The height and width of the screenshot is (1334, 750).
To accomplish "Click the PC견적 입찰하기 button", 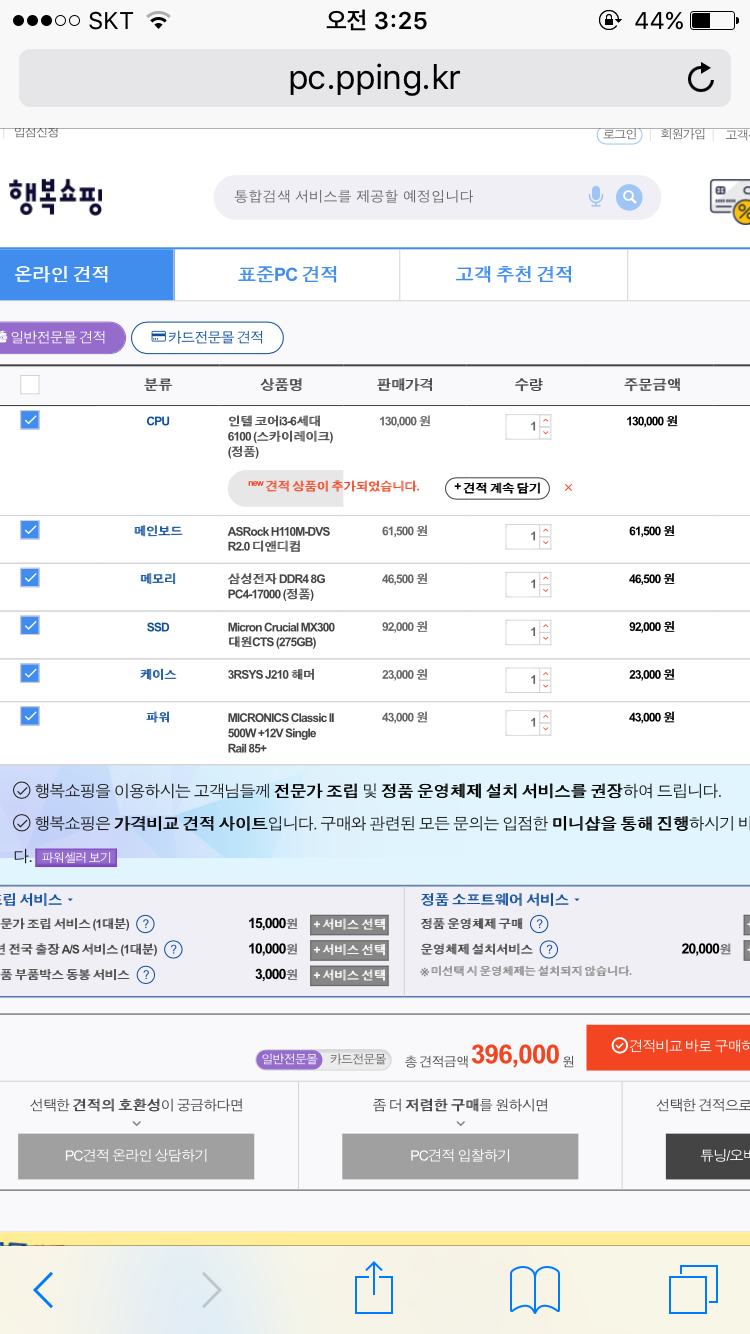I will (460, 1156).
